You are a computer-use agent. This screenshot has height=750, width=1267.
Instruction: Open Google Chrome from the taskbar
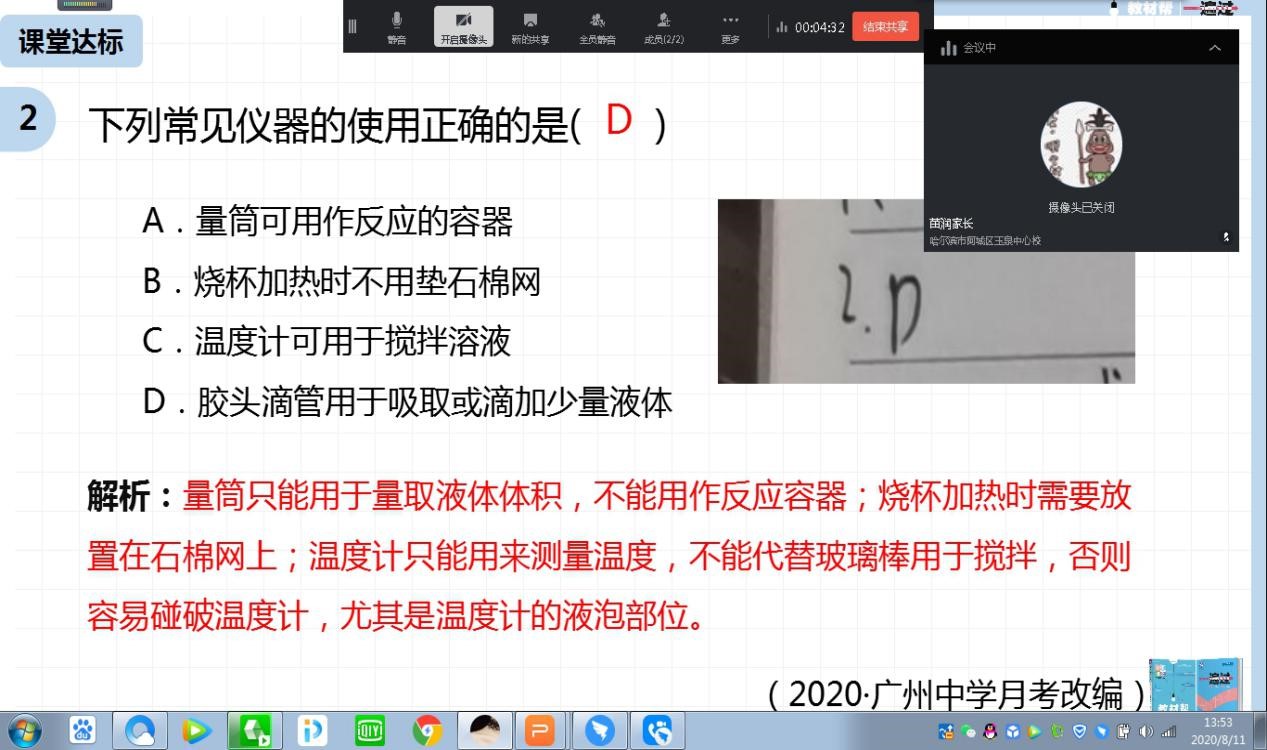(x=427, y=731)
